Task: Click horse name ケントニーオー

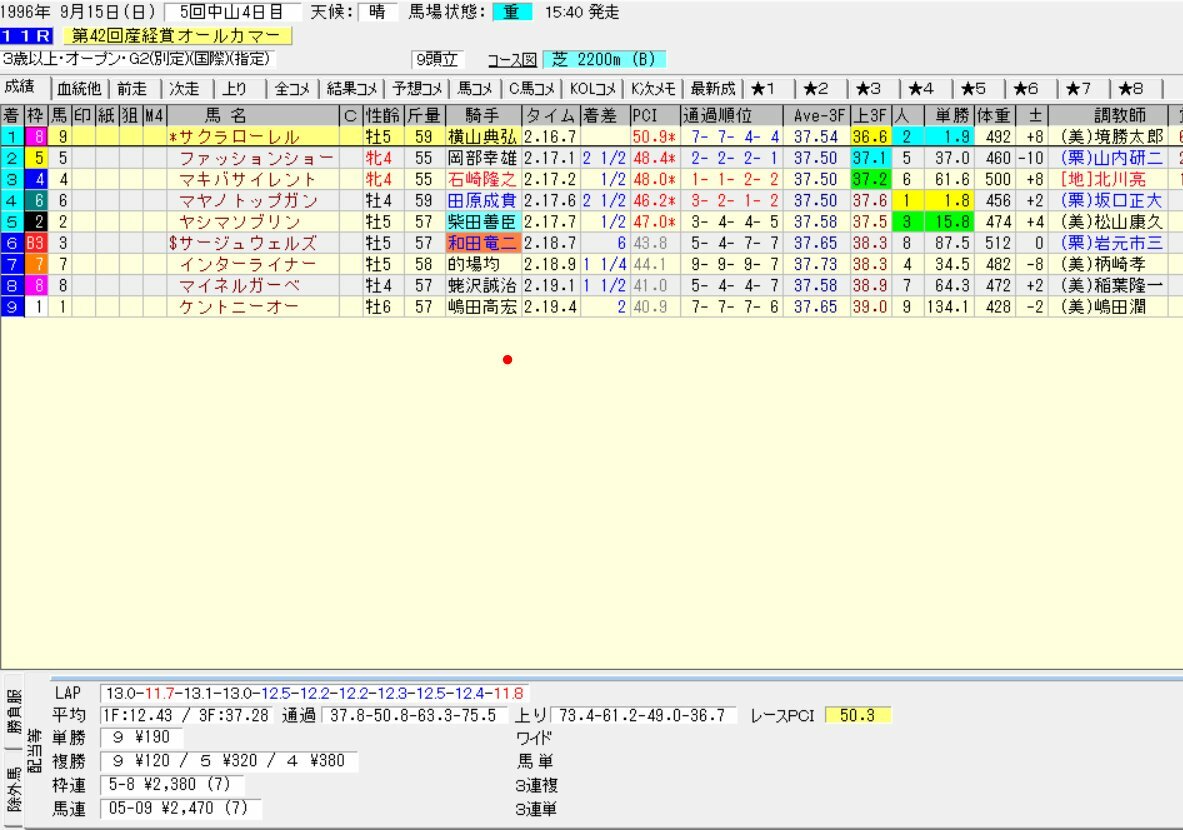Action: 239,306
